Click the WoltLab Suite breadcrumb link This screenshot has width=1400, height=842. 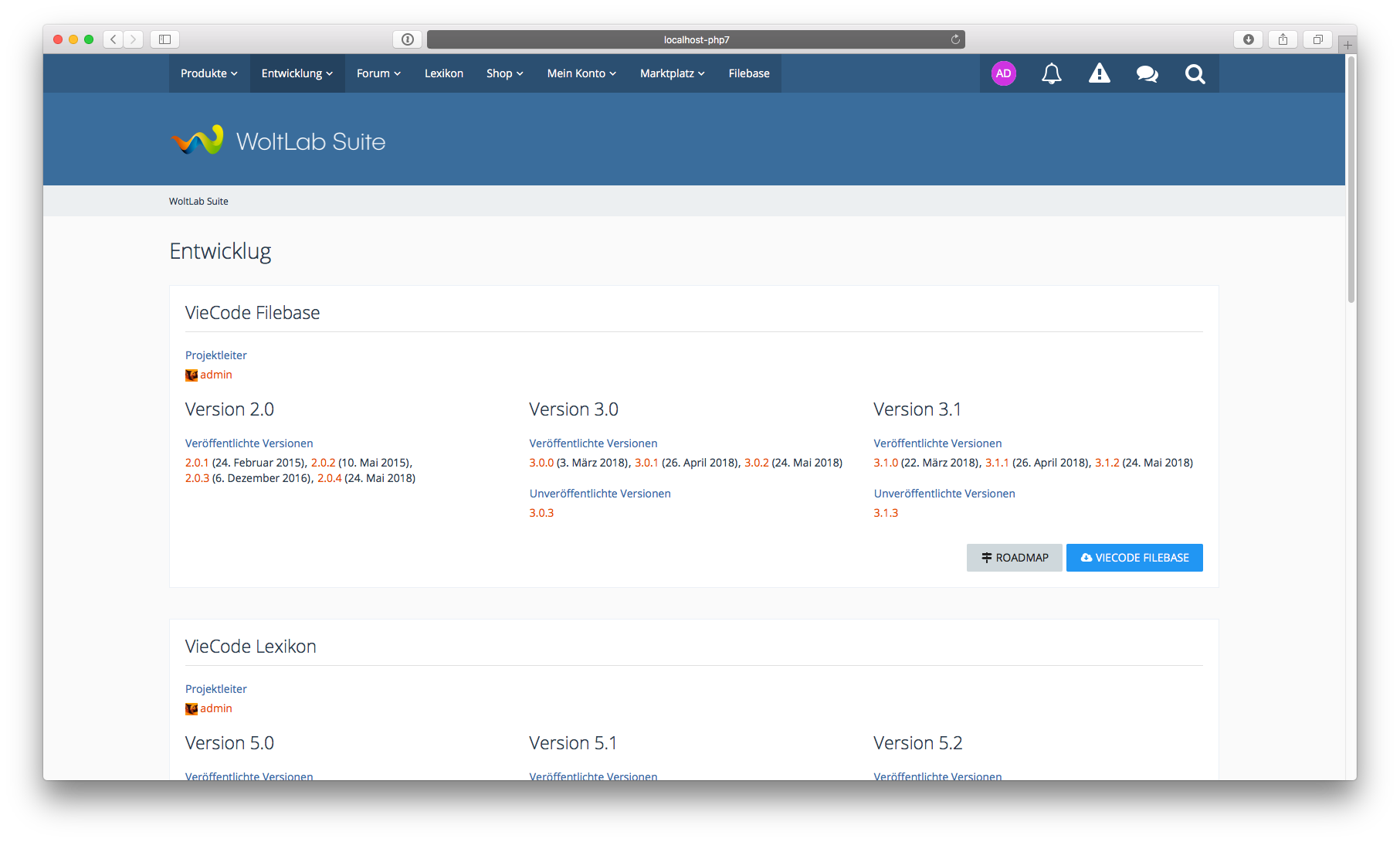(198, 202)
